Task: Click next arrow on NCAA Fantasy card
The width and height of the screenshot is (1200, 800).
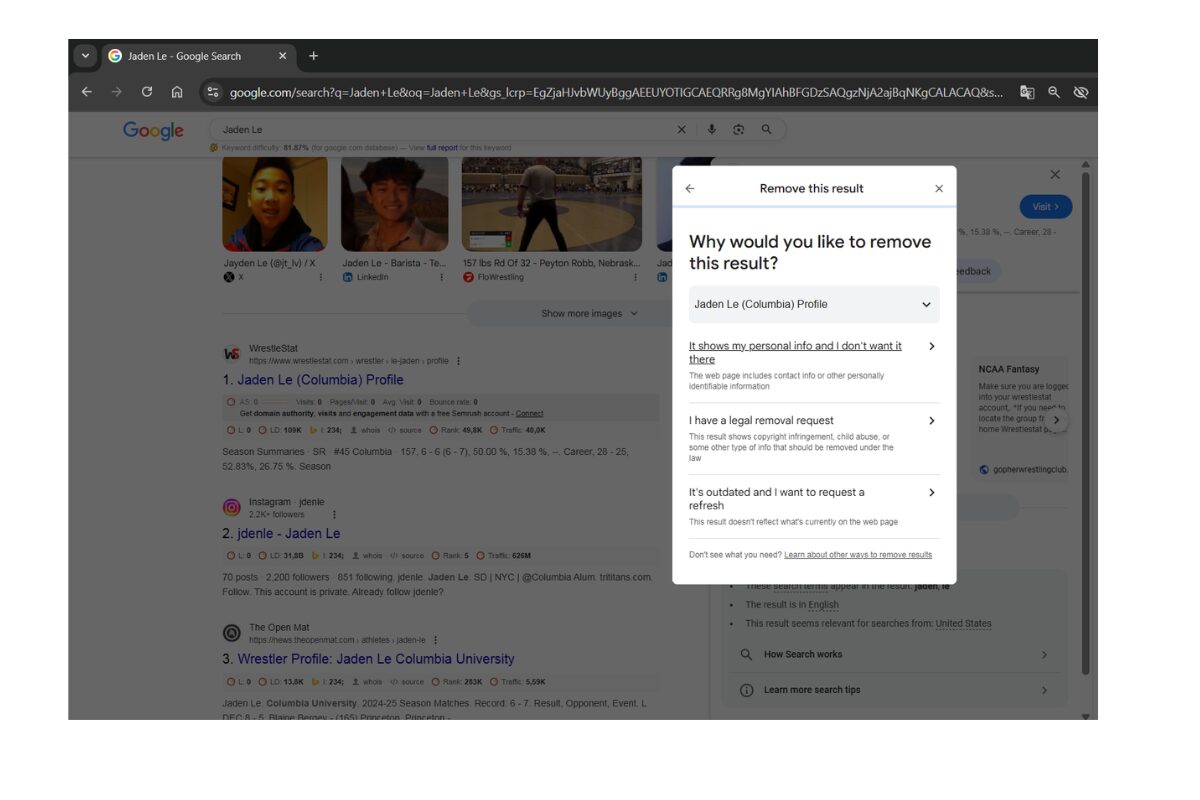Action: click(1057, 420)
